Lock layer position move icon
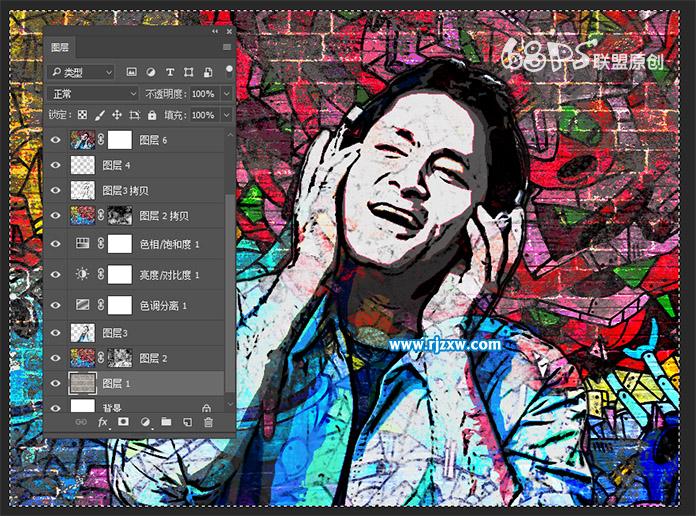Image resolution: width=696 pixels, height=516 pixels. tap(117, 115)
